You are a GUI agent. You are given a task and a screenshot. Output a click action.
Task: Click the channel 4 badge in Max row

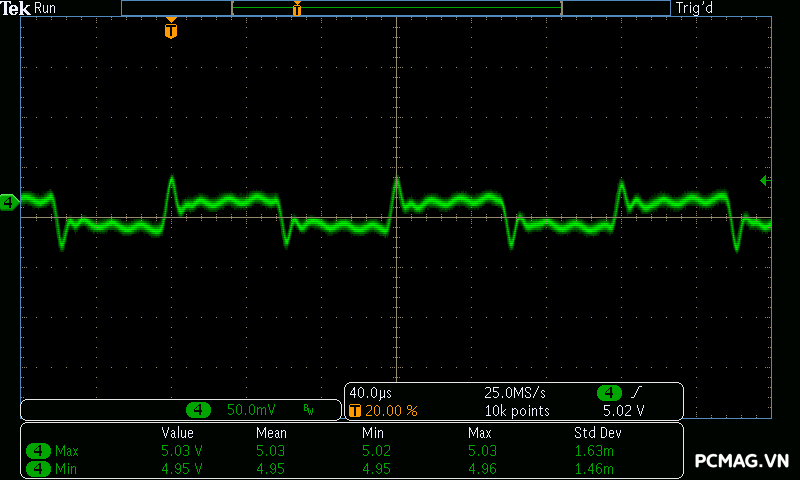37,451
